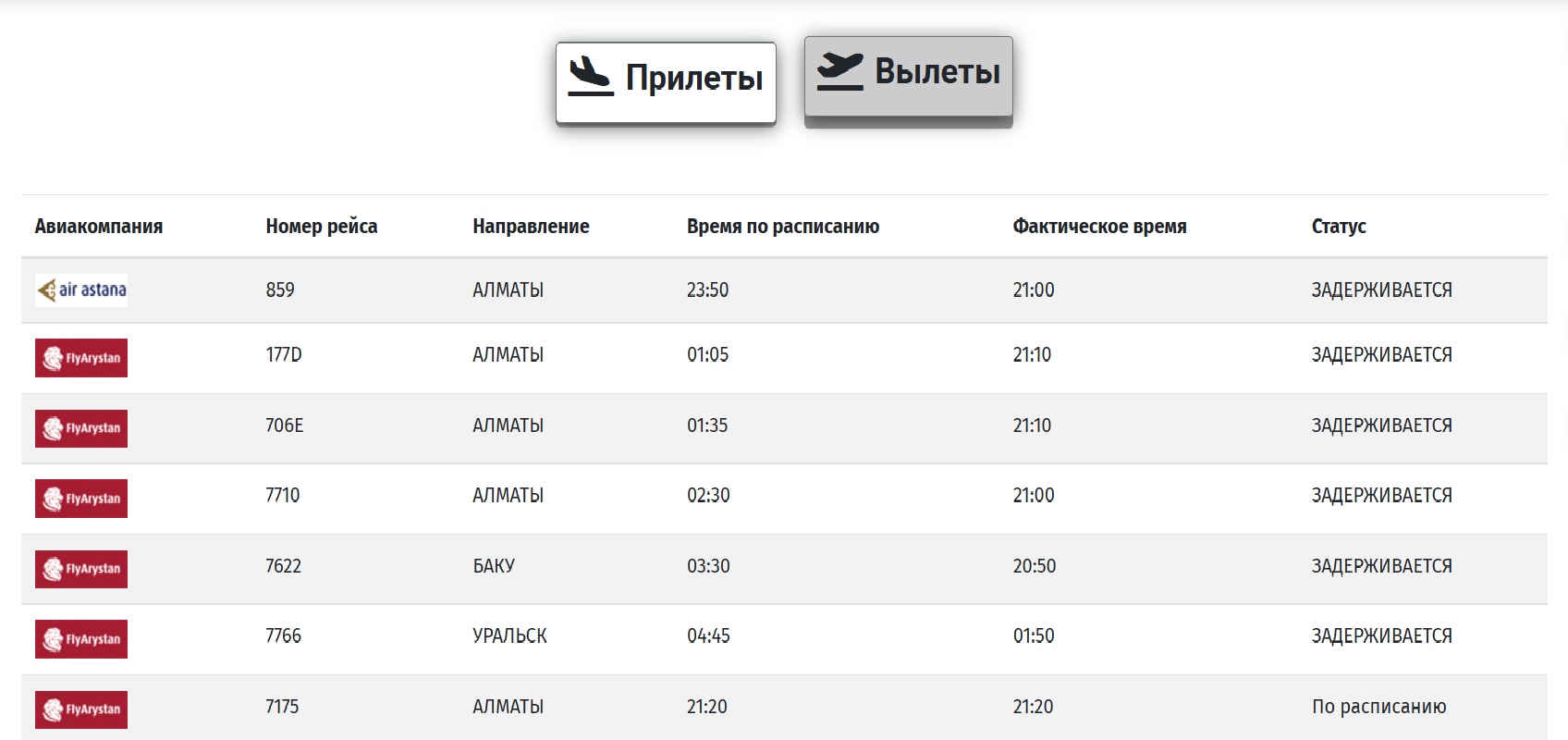Click the FlyArystan logo for flight 706E
Image resolution: width=1568 pixels, height=740 pixels.
pyautogui.click(x=81, y=428)
